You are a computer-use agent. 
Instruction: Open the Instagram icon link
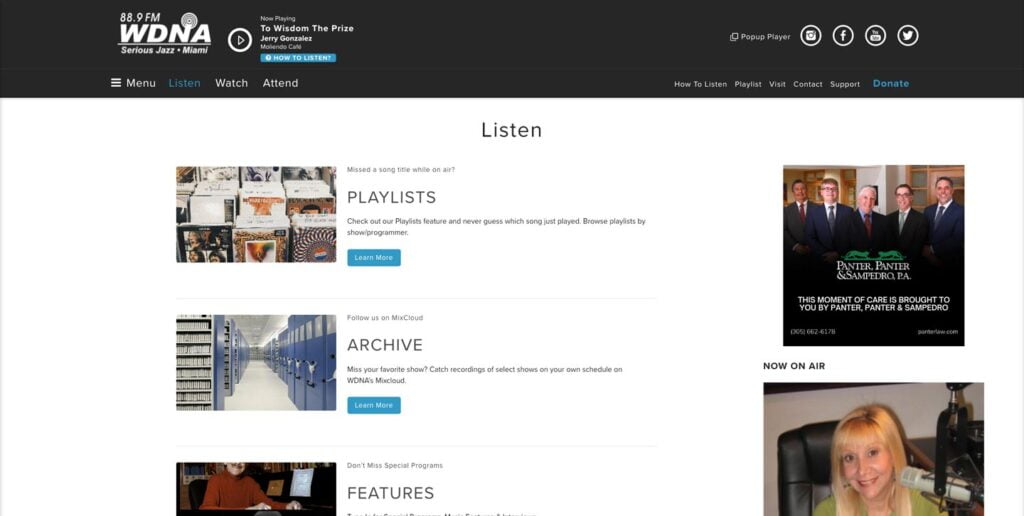[x=812, y=36]
